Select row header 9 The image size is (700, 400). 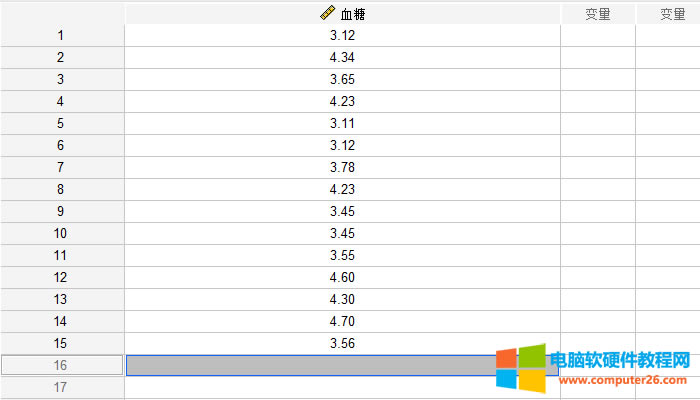click(62, 211)
